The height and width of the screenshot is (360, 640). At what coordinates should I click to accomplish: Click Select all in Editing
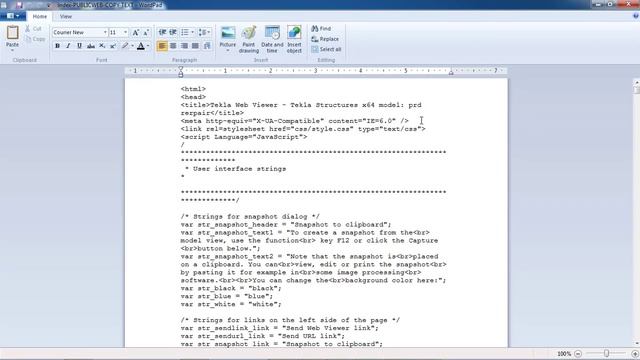tap(326, 49)
